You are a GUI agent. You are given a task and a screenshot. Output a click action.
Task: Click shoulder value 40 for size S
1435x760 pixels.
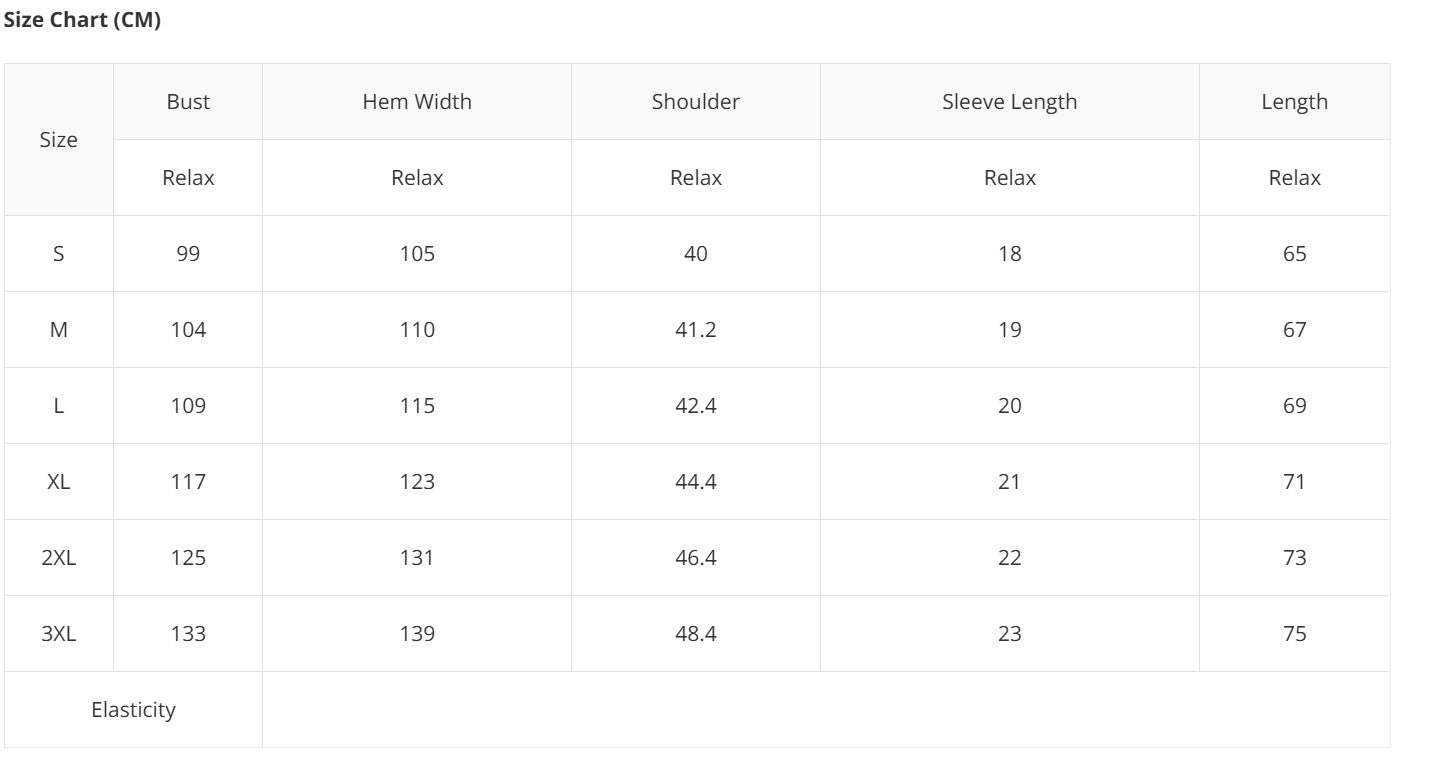(696, 254)
